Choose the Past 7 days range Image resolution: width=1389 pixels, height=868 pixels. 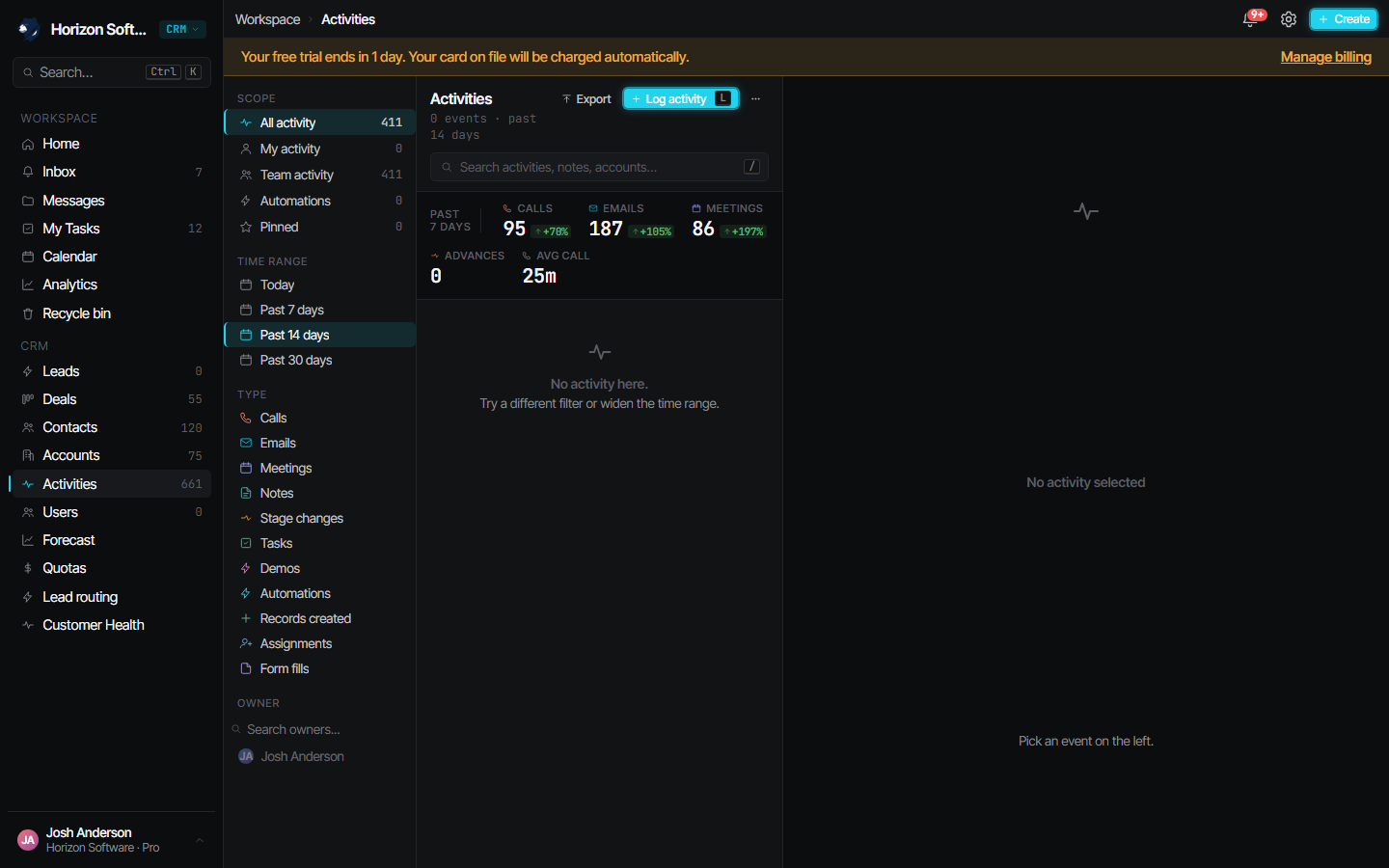pos(320,310)
